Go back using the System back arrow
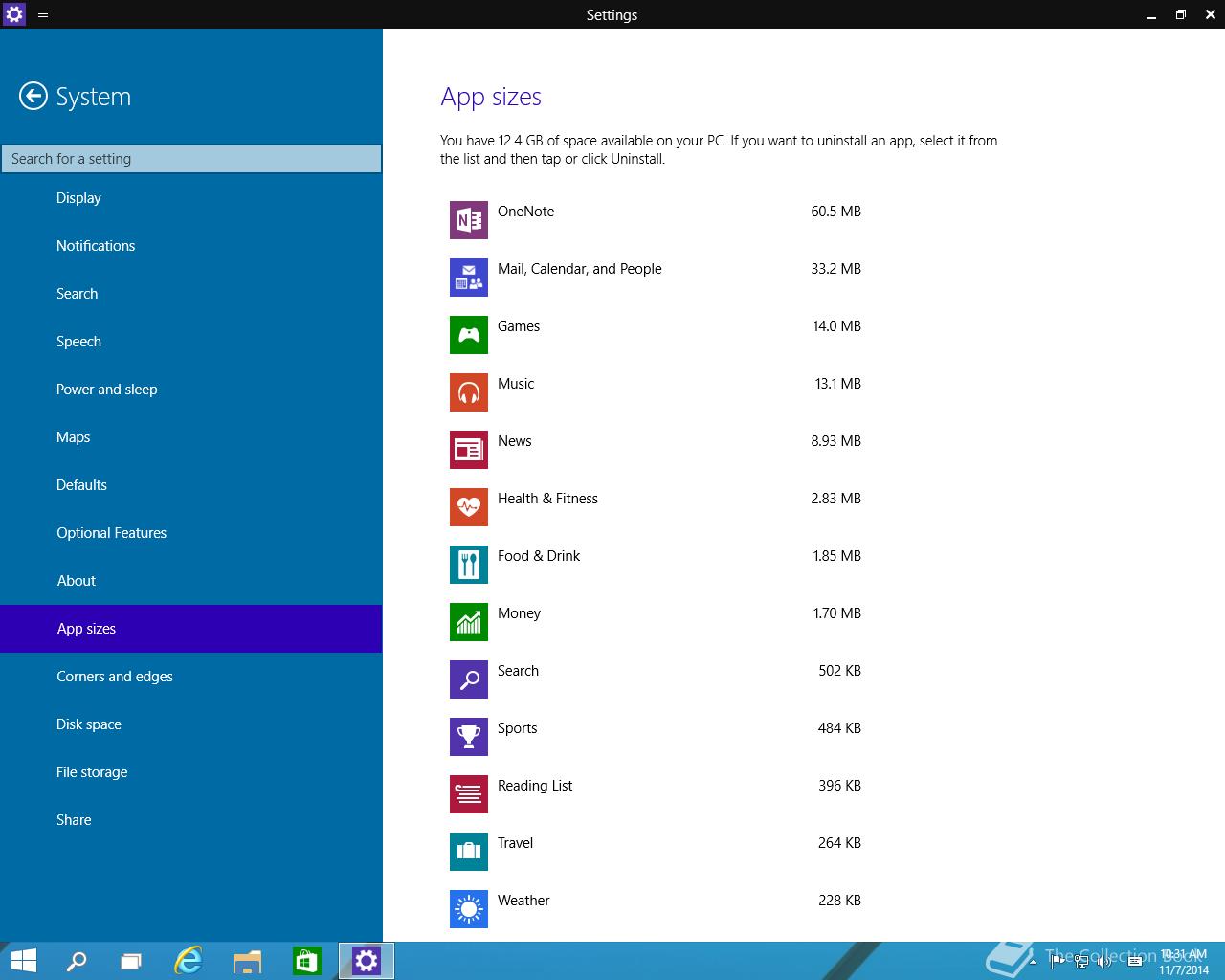The width and height of the screenshot is (1225, 980). coord(33,96)
